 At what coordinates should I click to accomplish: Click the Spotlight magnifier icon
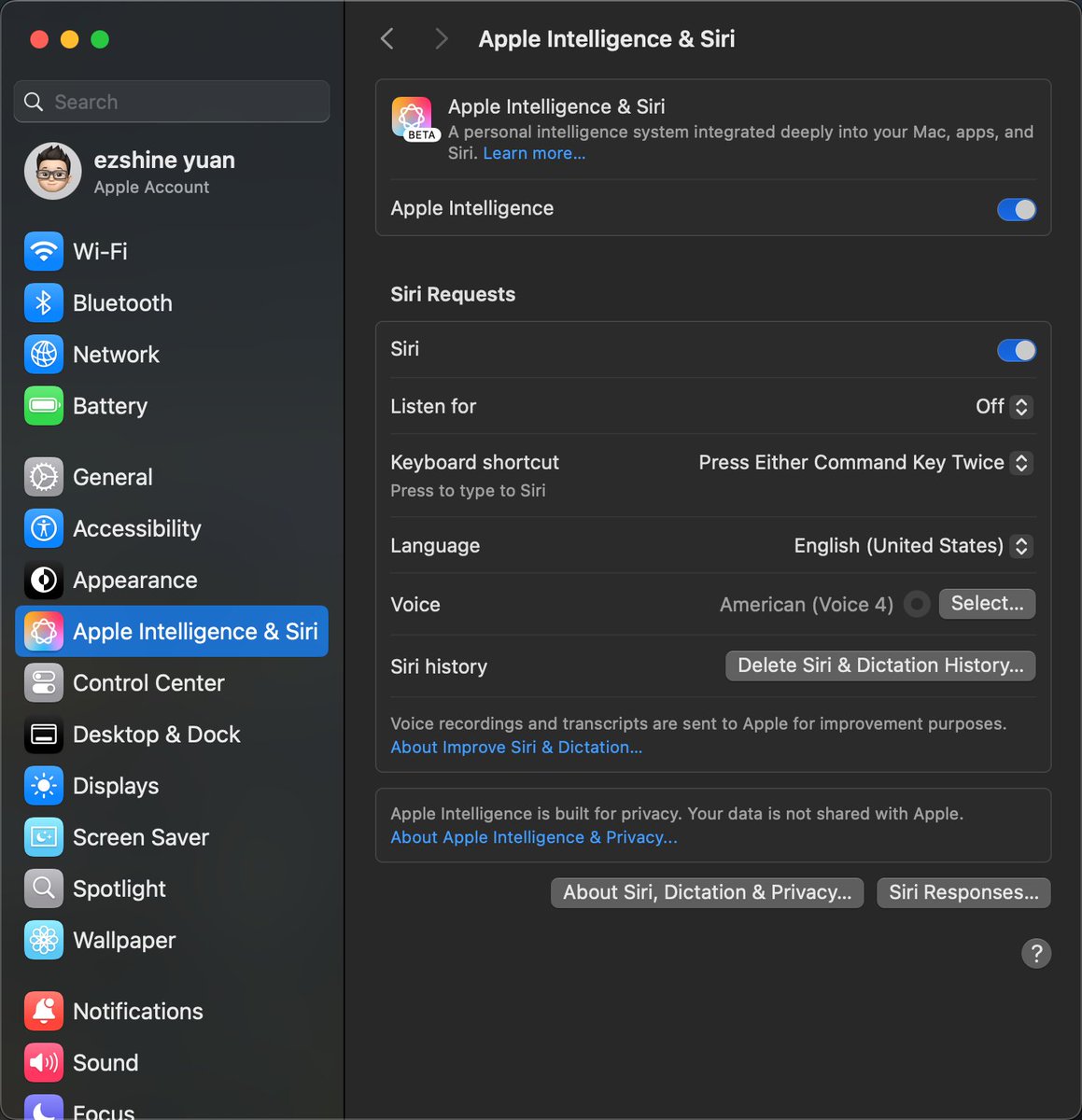click(x=44, y=889)
